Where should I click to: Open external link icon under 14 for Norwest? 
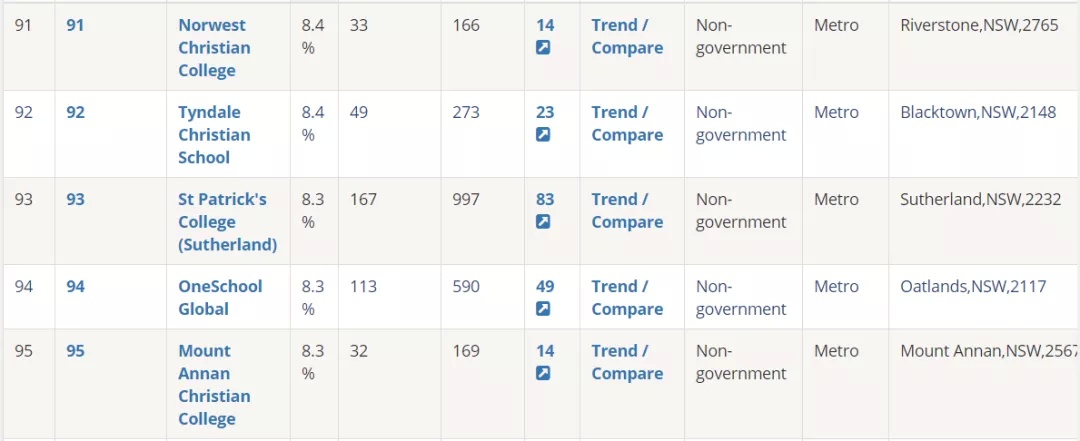coord(543,48)
